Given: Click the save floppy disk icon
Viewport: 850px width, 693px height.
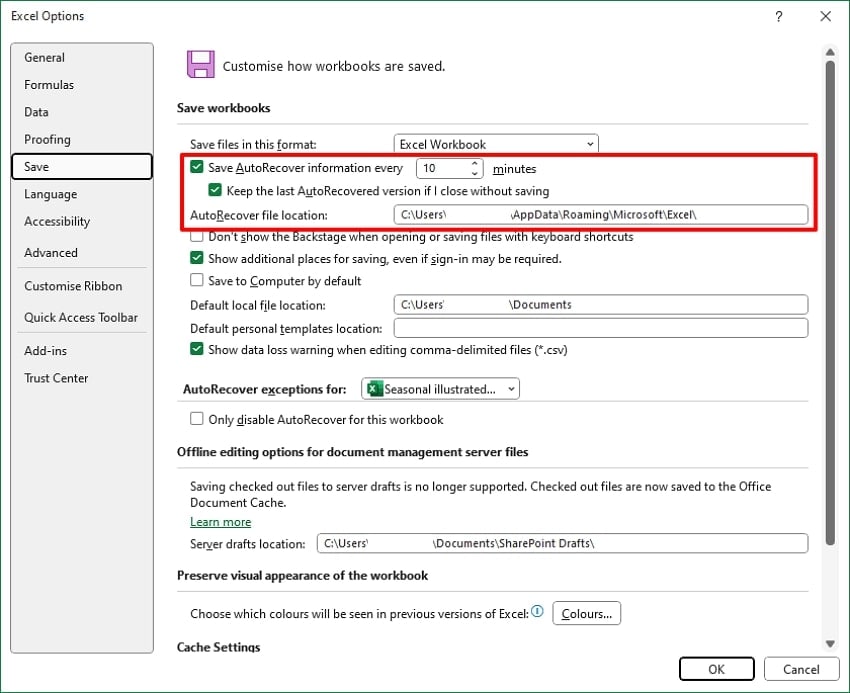Looking at the screenshot, I should [199, 63].
